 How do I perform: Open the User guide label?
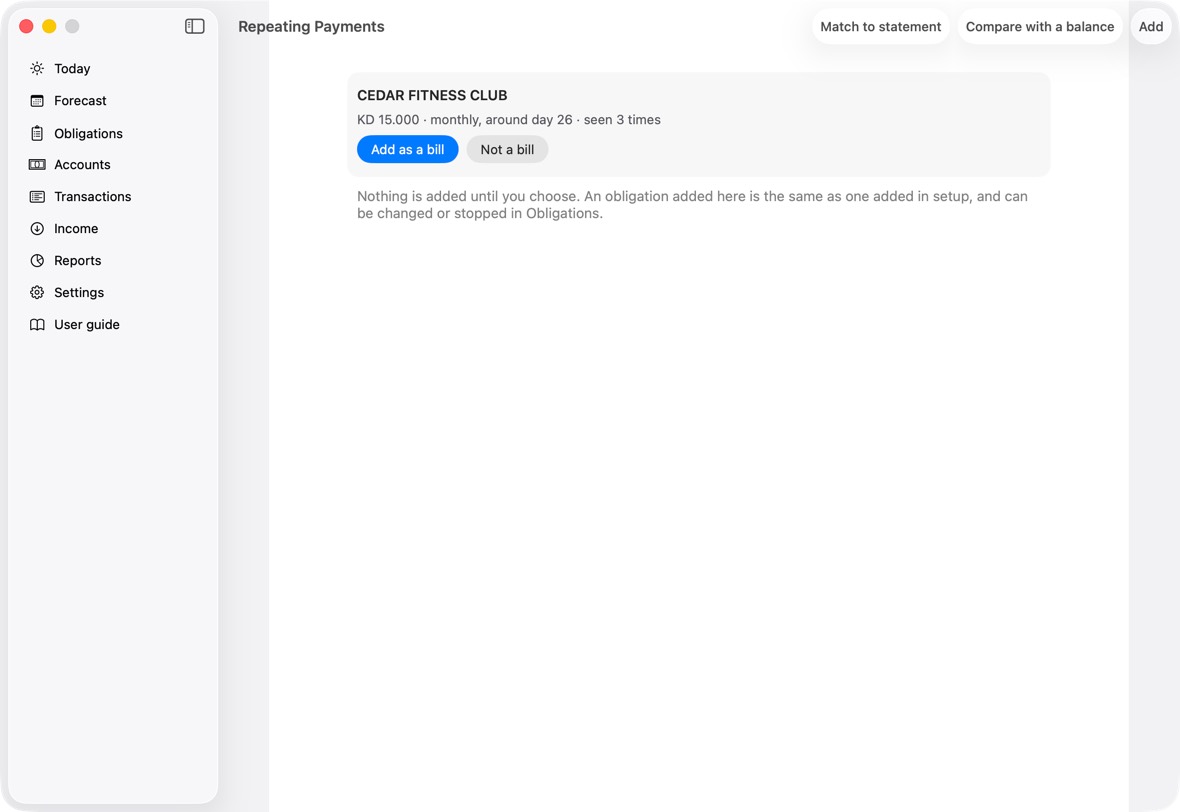point(87,324)
